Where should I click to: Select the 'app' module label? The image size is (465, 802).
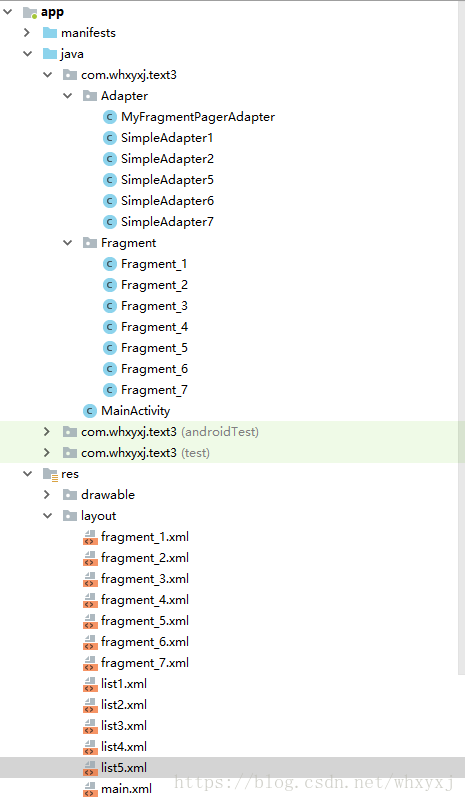52,12
